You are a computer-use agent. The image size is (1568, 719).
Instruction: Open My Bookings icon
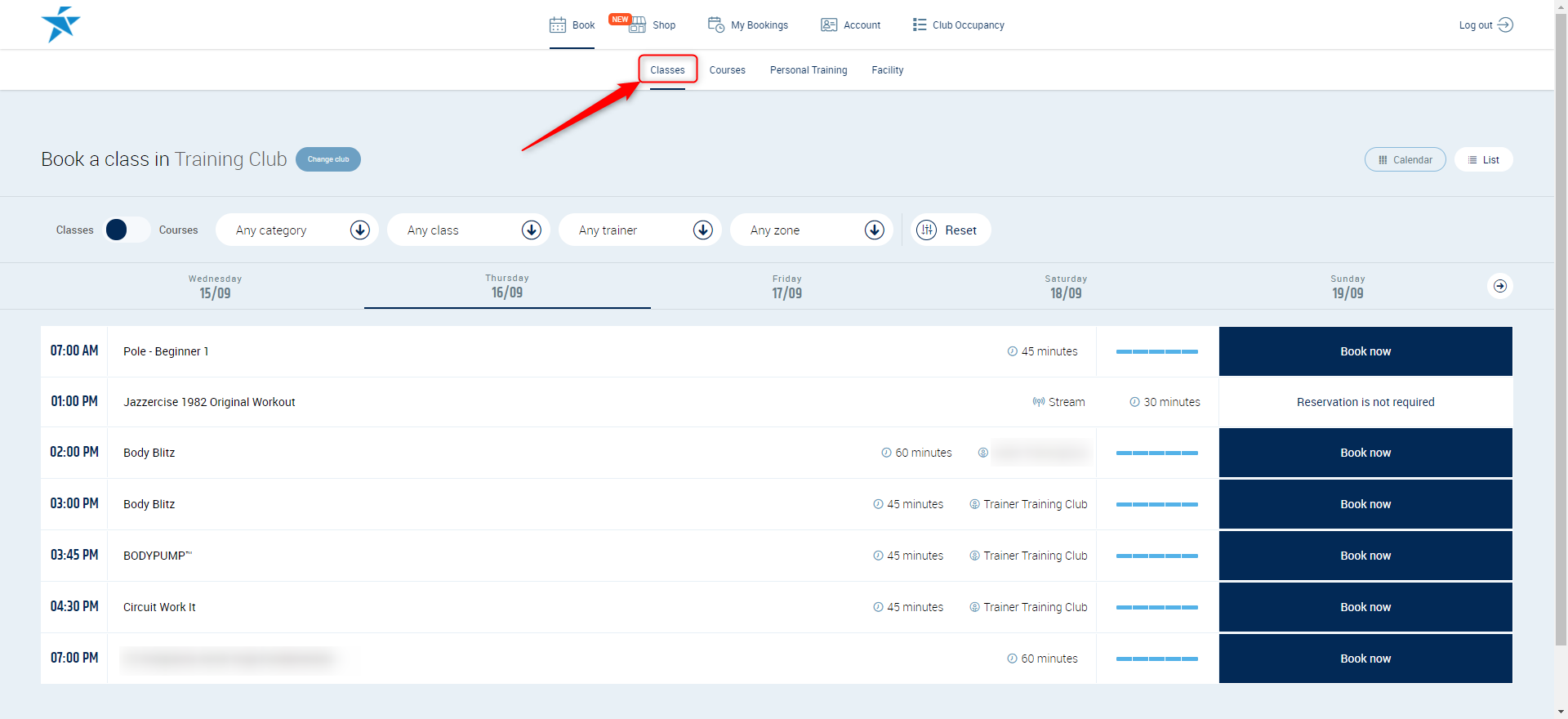pos(716,25)
